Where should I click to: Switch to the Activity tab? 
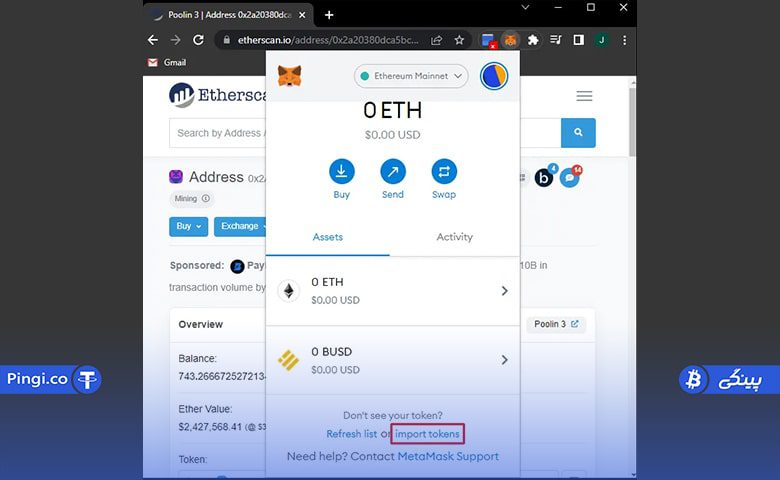point(455,237)
